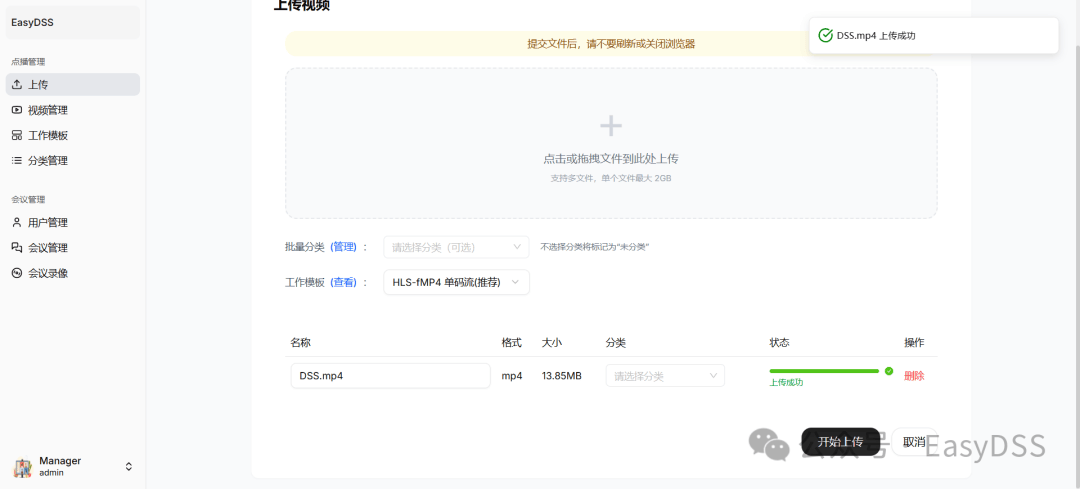
Task: Click the green upload success checkmark
Action: coord(888,371)
